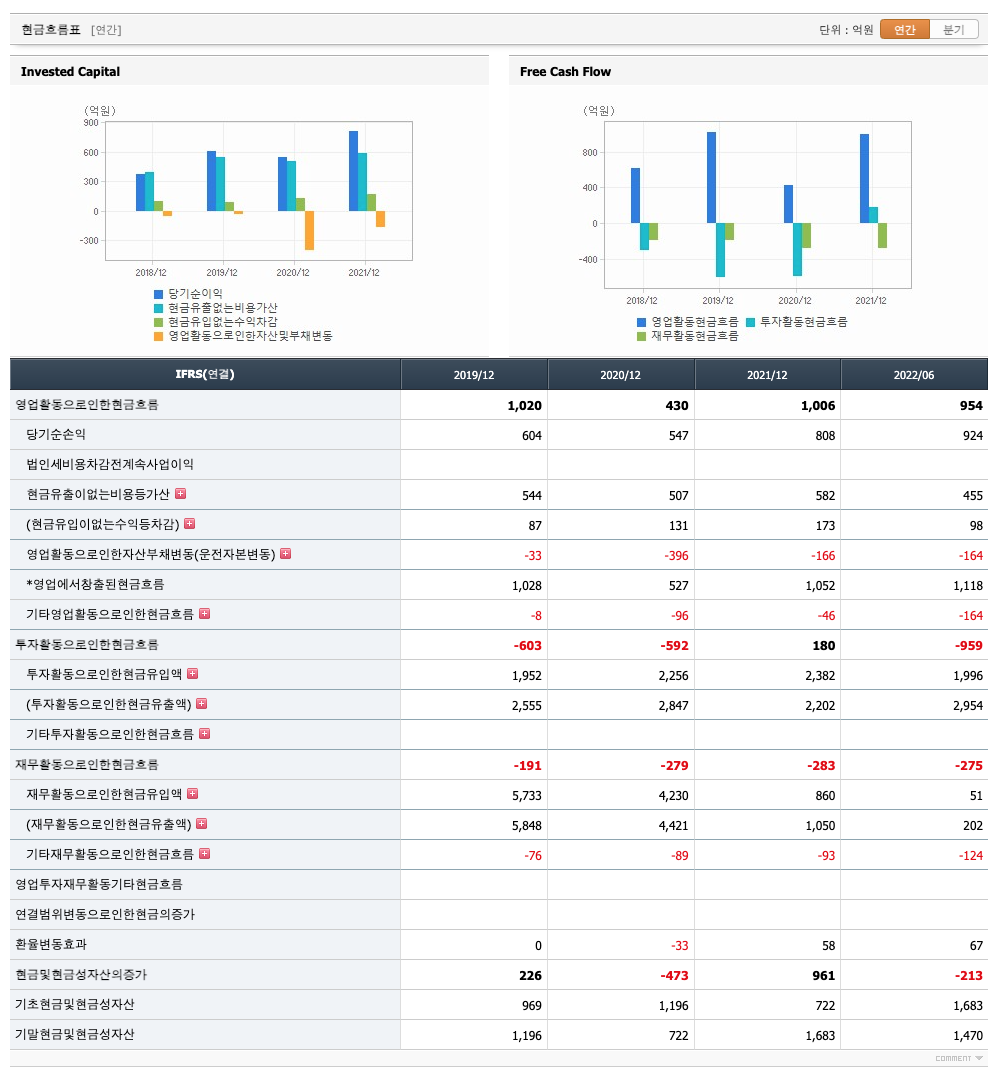Image resolution: width=998 pixels, height=1080 pixels.
Task: Click the 1,006 value in 2021/12 column
Action: [818, 406]
